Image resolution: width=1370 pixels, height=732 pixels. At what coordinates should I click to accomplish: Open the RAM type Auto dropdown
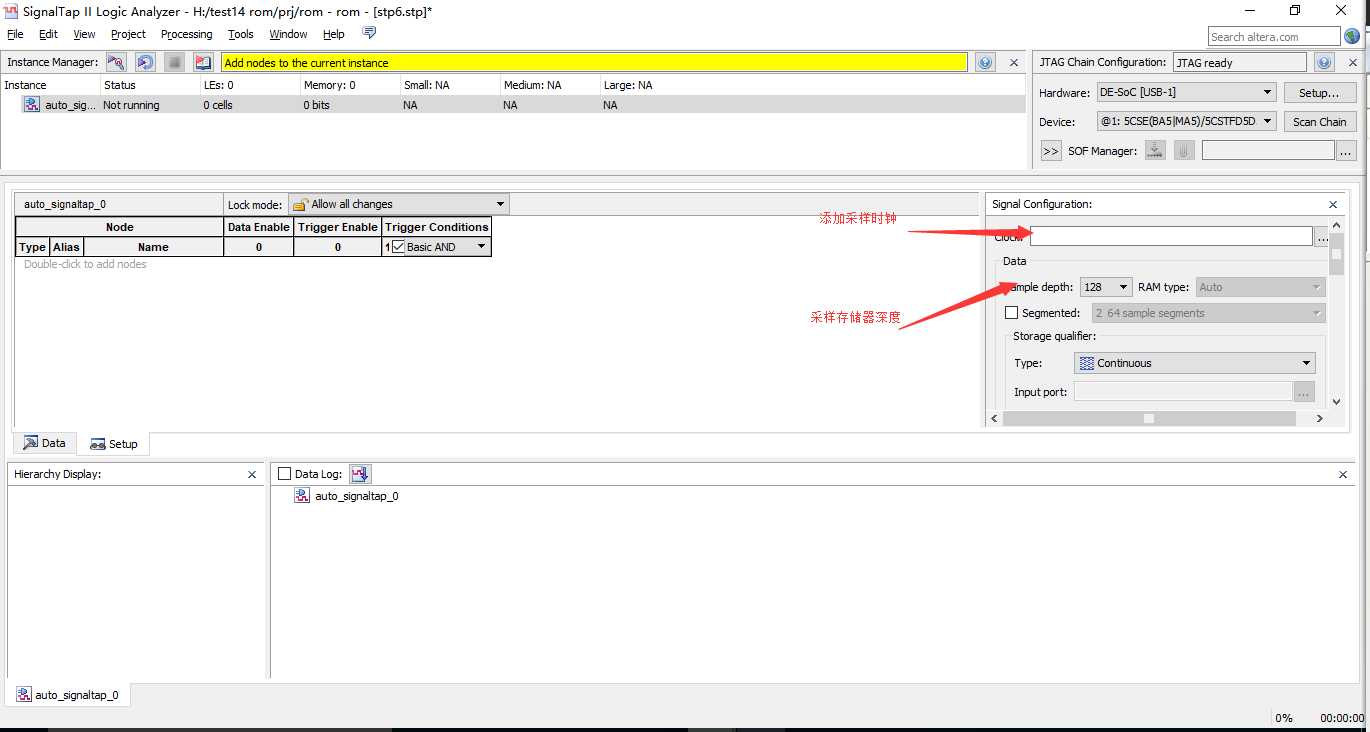click(x=1260, y=287)
